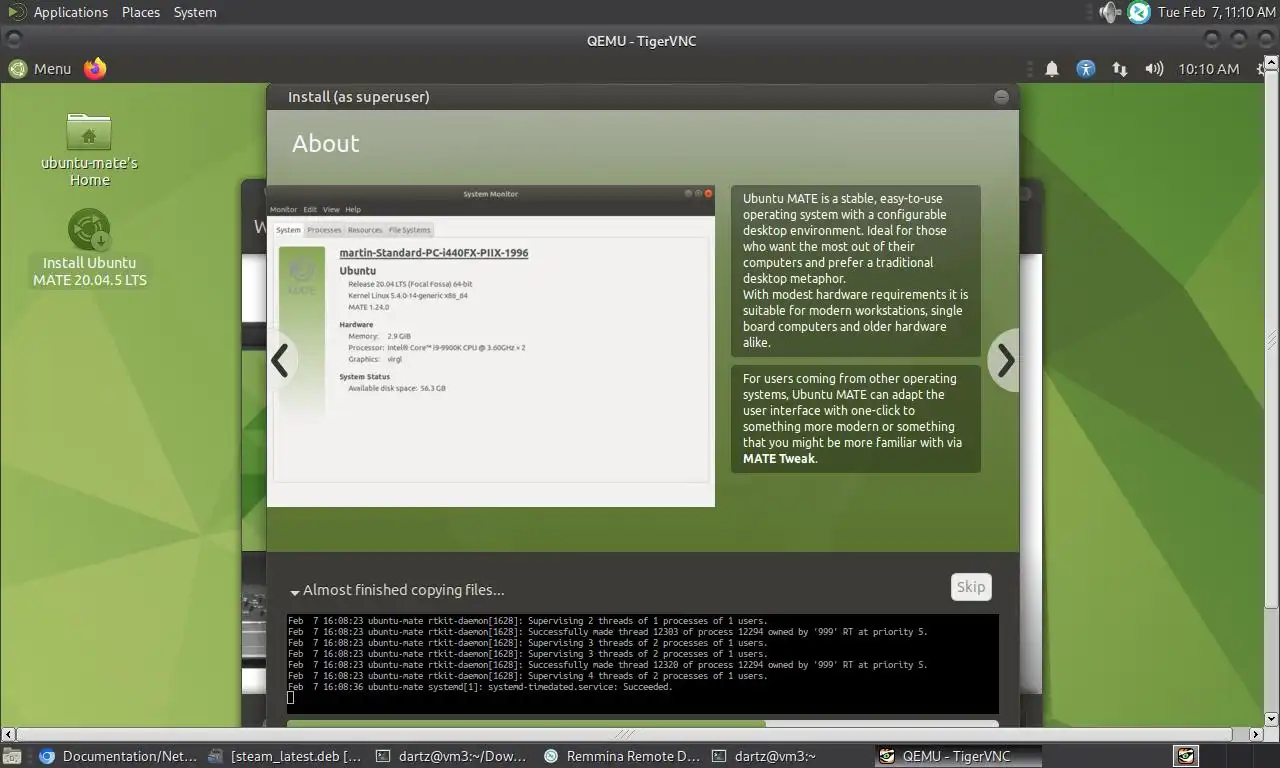Click the Install (as superuser) title bar
This screenshot has height=768, width=1280.
(642, 97)
